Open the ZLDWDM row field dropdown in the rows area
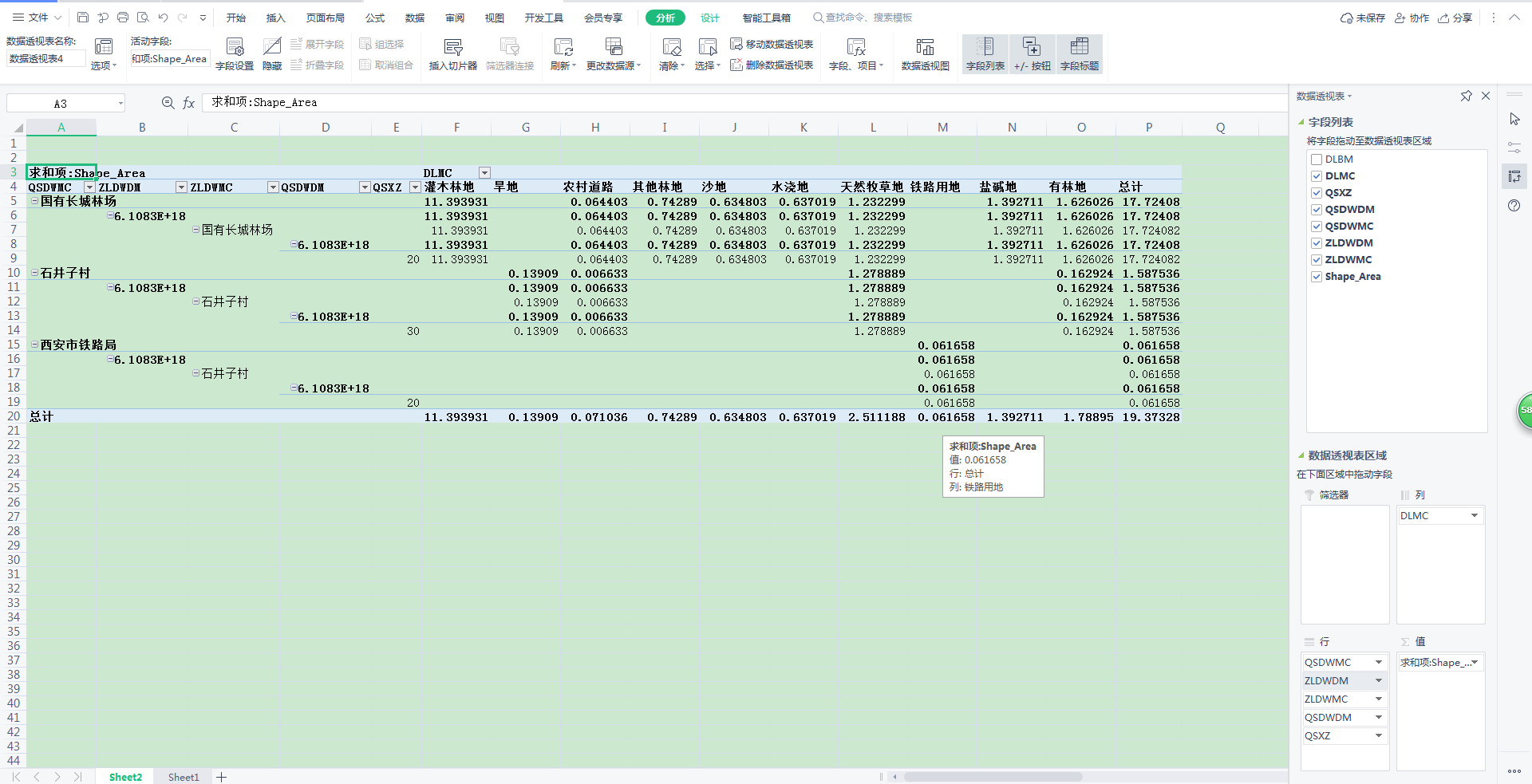Viewport: 1532px width, 784px height. click(1378, 681)
